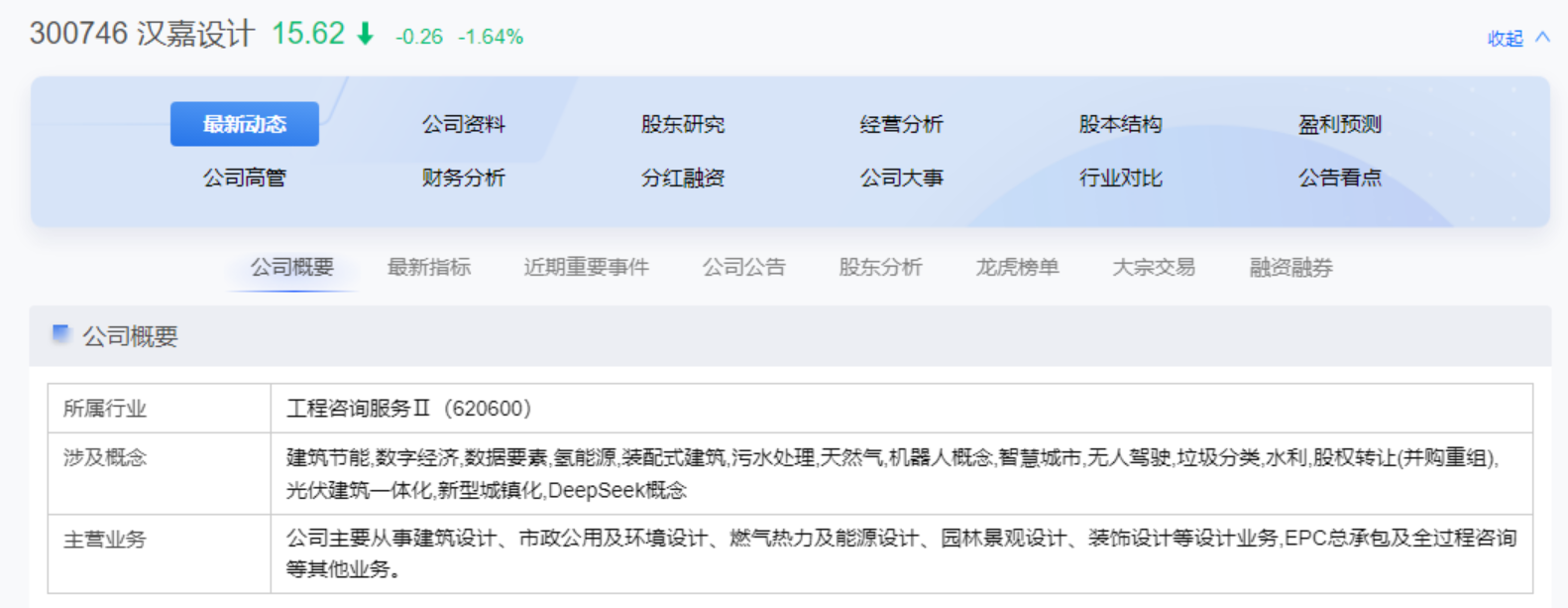1568x608 pixels.
Task: Go to 经营分析 section
Action: (x=902, y=124)
